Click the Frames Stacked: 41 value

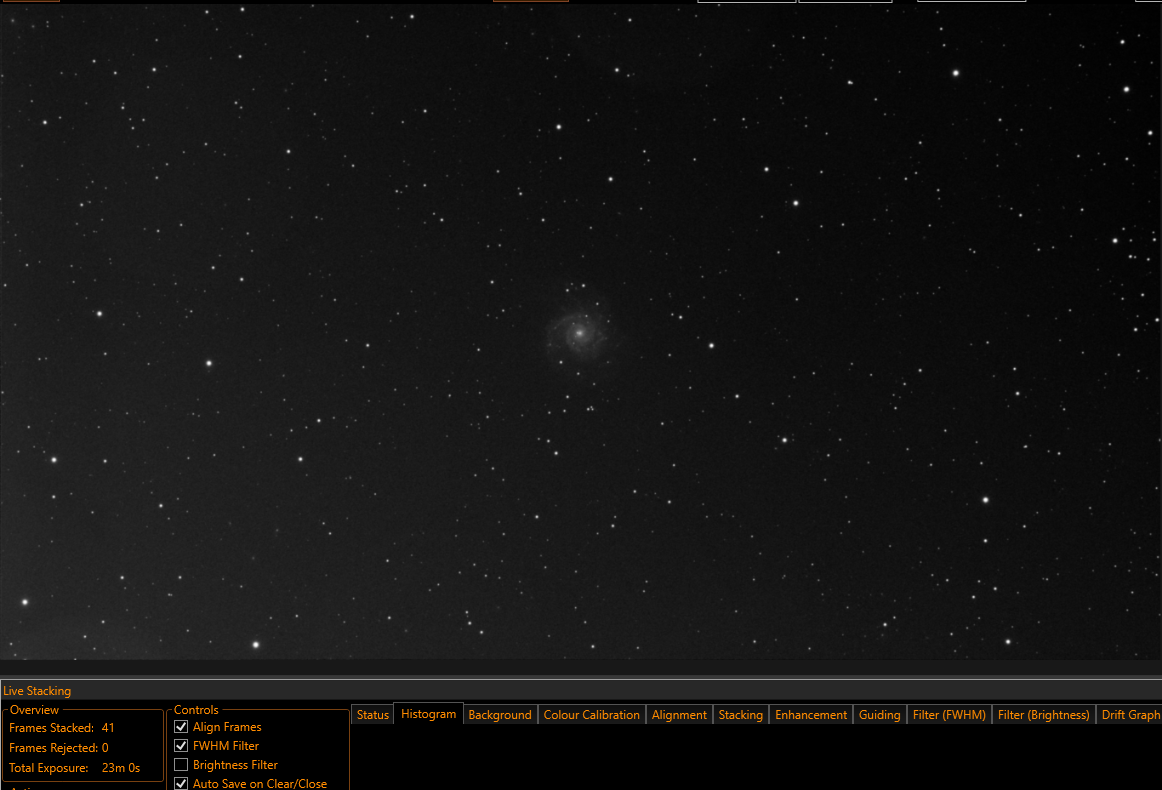108,728
